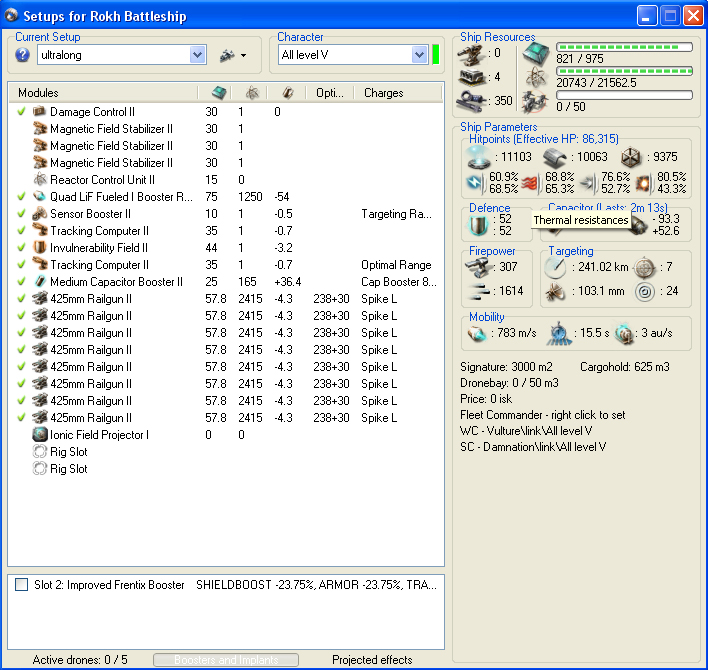Viewport: 708px width, 670px height.
Task: Click the turret hardpoints icon in Ship Resources
Action: click(x=471, y=54)
